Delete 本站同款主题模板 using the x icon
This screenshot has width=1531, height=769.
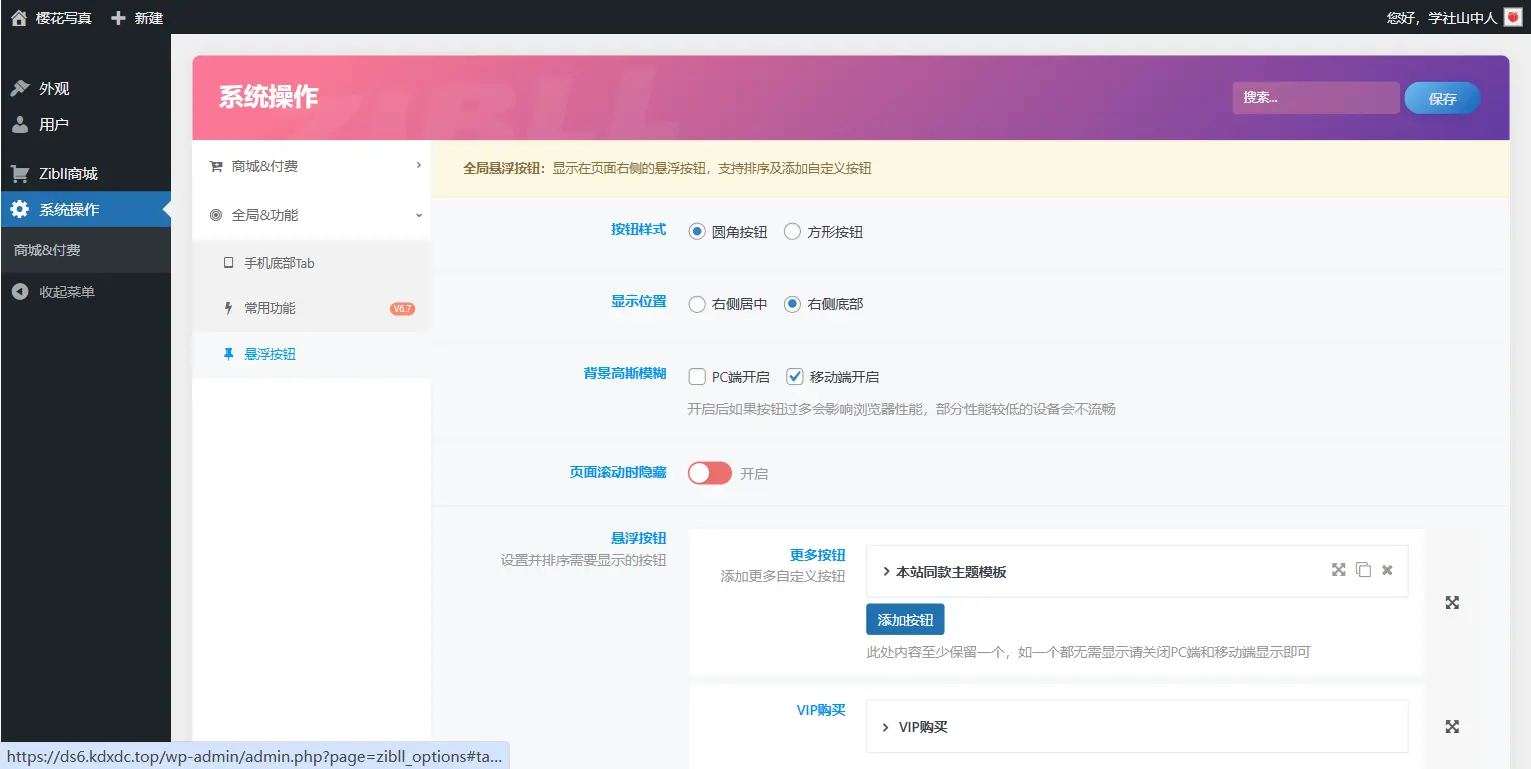(1386, 569)
